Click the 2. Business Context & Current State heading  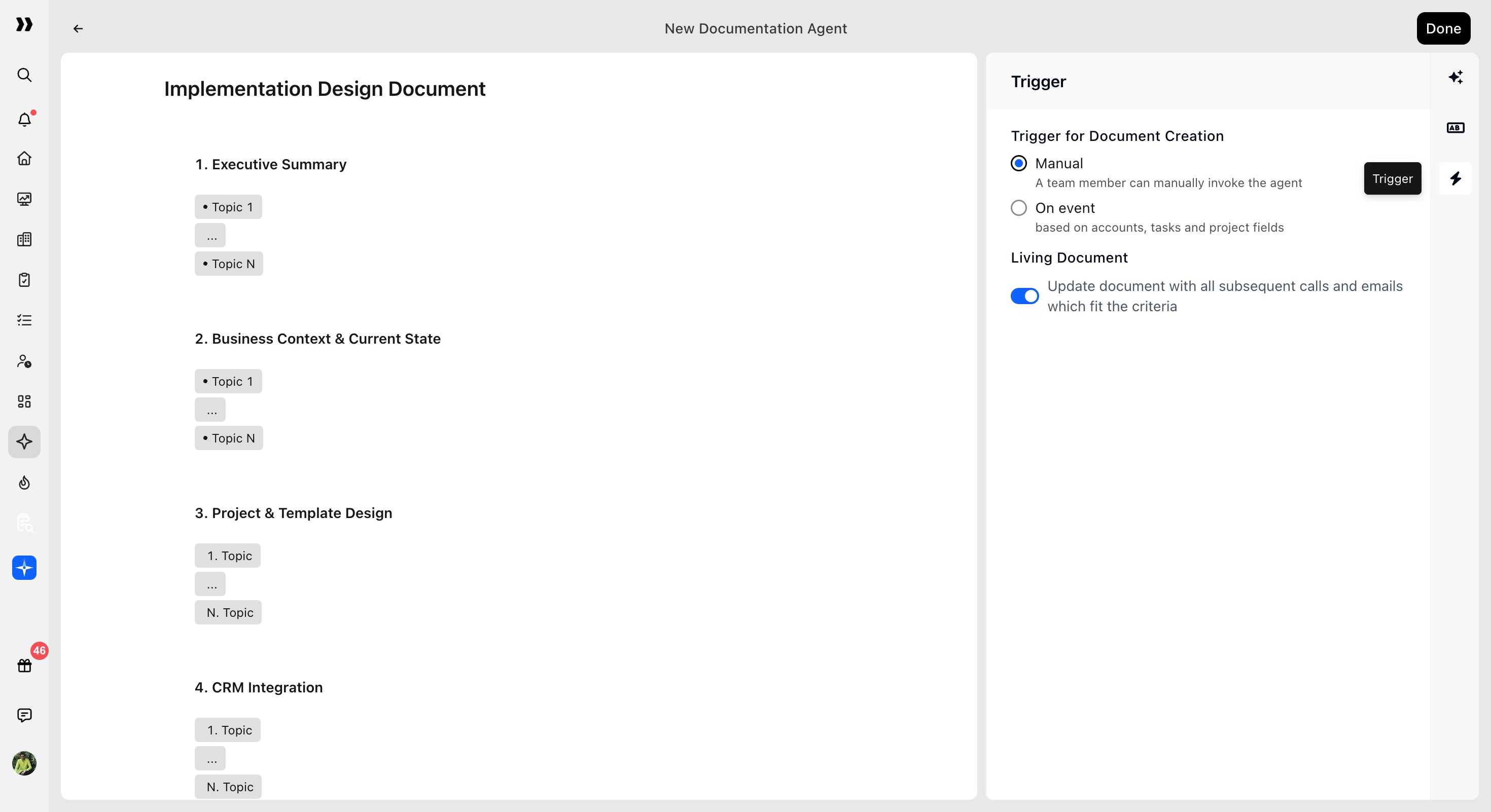click(x=318, y=339)
